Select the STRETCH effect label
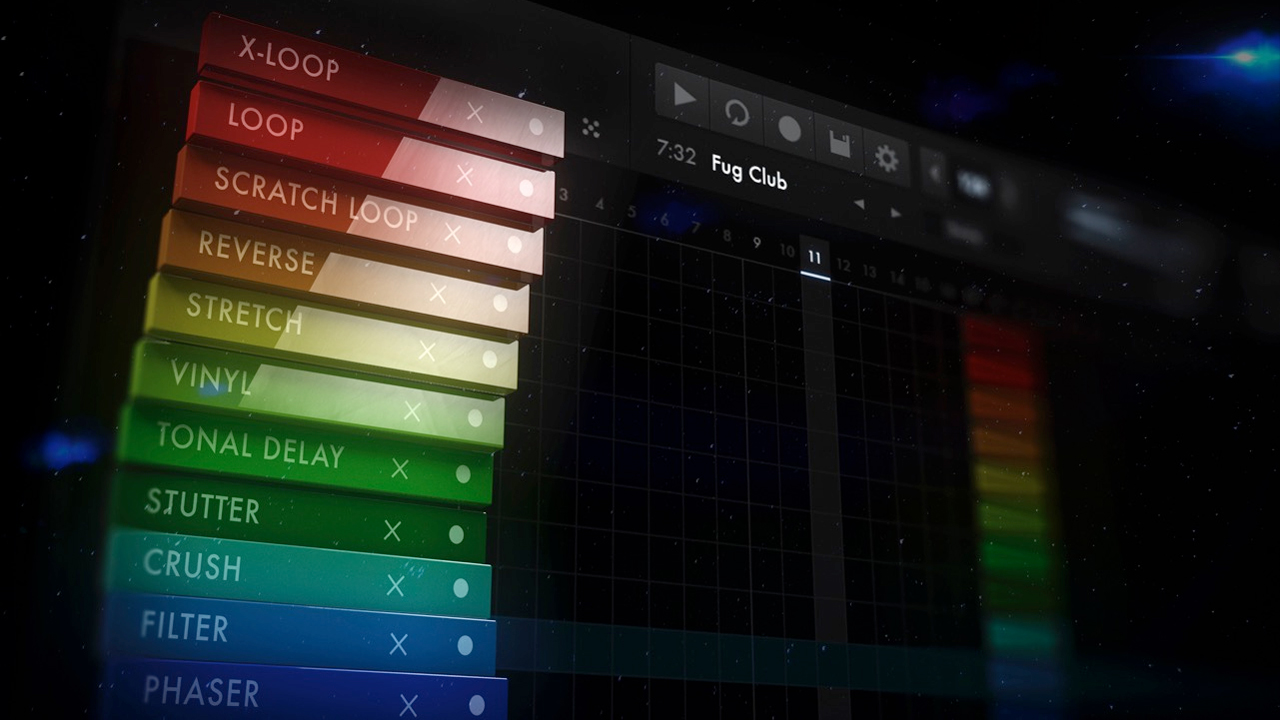The width and height of the screenshot is (1280, 720). [x=244, y=313]
